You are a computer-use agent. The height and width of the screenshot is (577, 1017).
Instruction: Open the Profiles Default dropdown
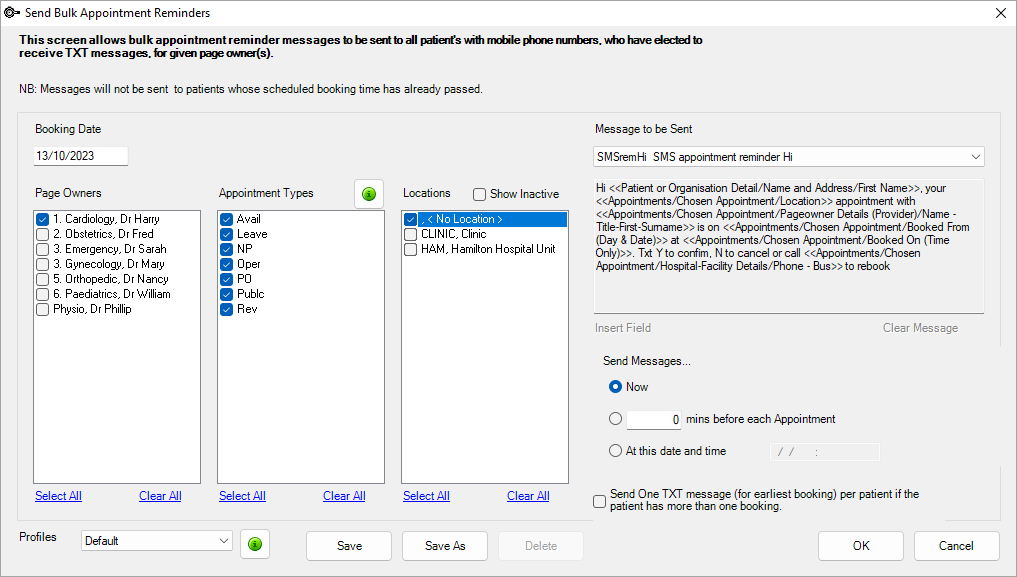coord(156,541)
